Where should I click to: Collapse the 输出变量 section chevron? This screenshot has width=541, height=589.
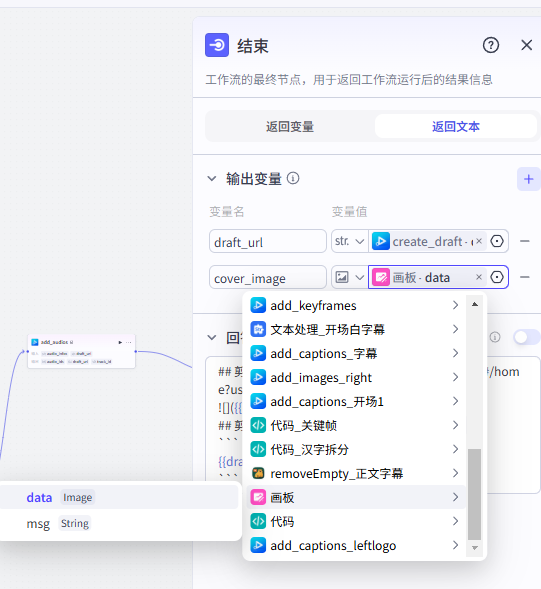pos(212,178)
